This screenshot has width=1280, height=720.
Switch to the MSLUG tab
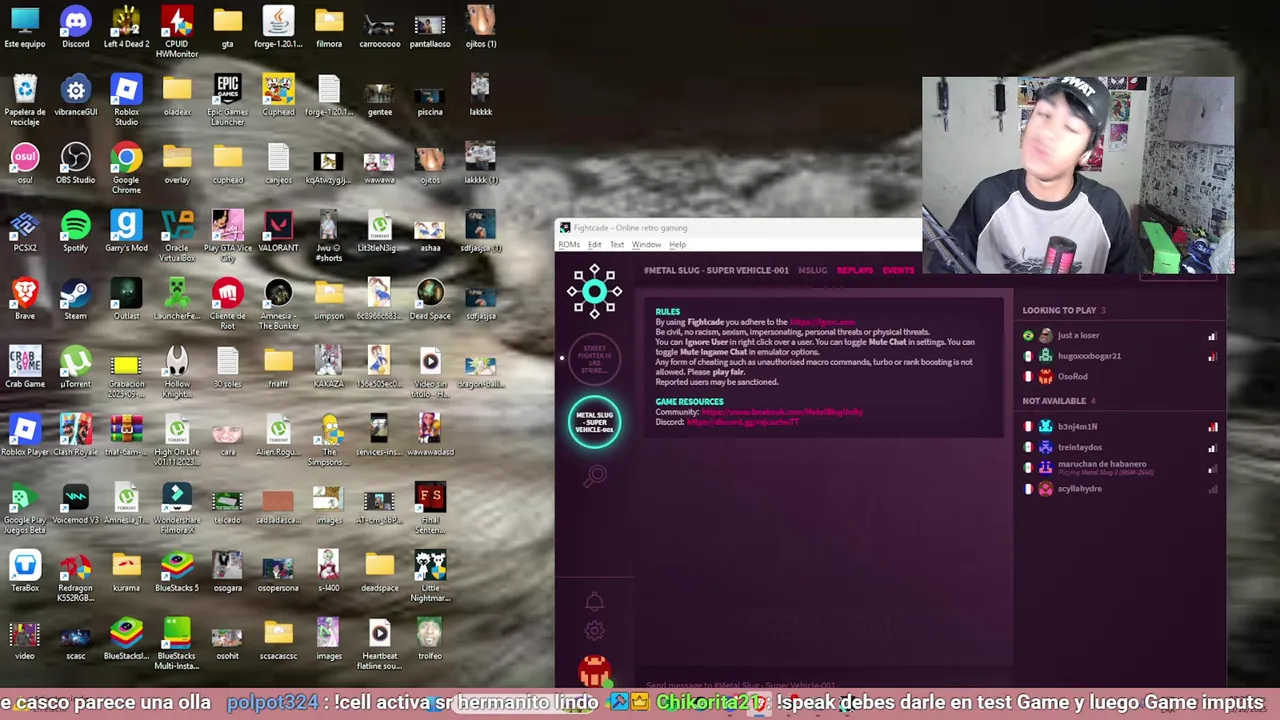[x=812, y=271]
